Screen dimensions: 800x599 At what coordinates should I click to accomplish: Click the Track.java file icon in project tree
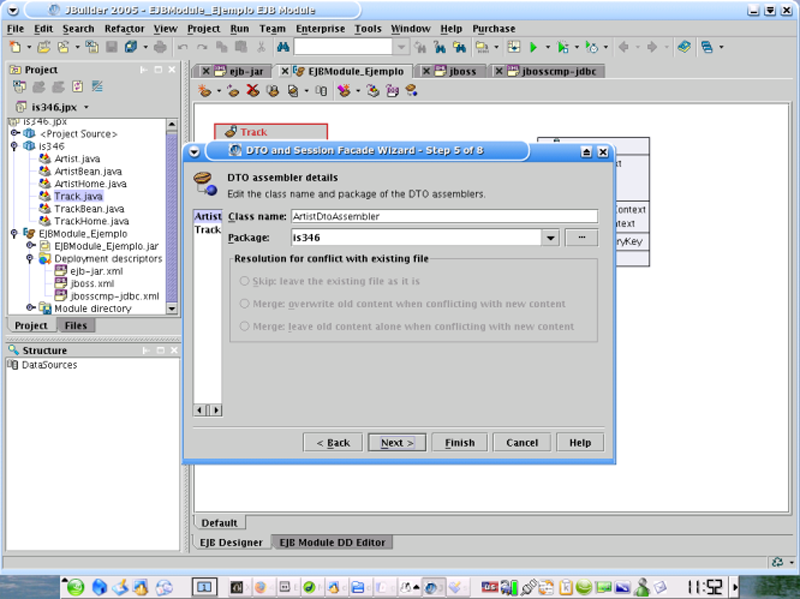coord(45,197)
